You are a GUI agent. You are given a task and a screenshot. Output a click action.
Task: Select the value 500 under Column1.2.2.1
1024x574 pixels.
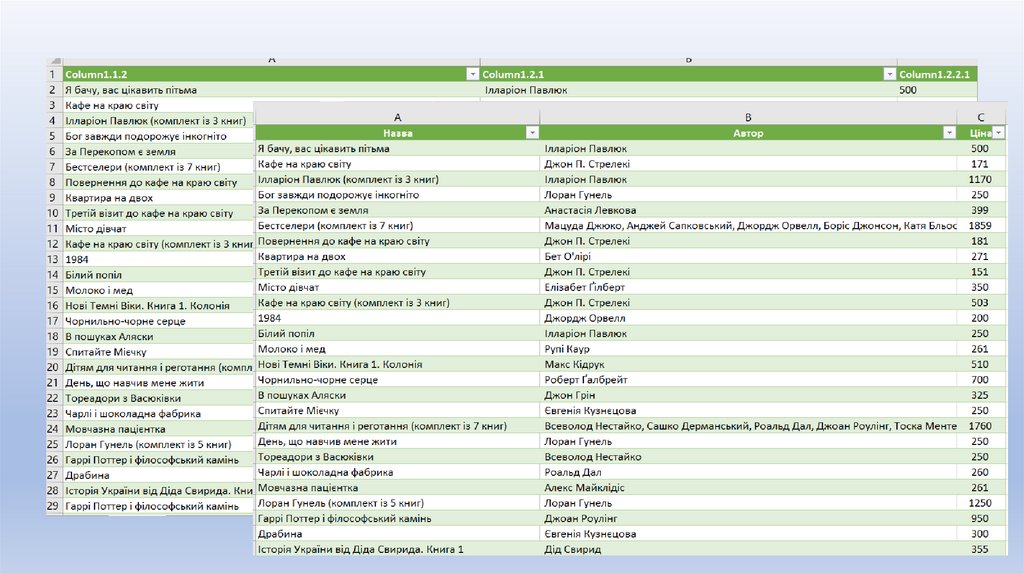(x=908, y=90)
